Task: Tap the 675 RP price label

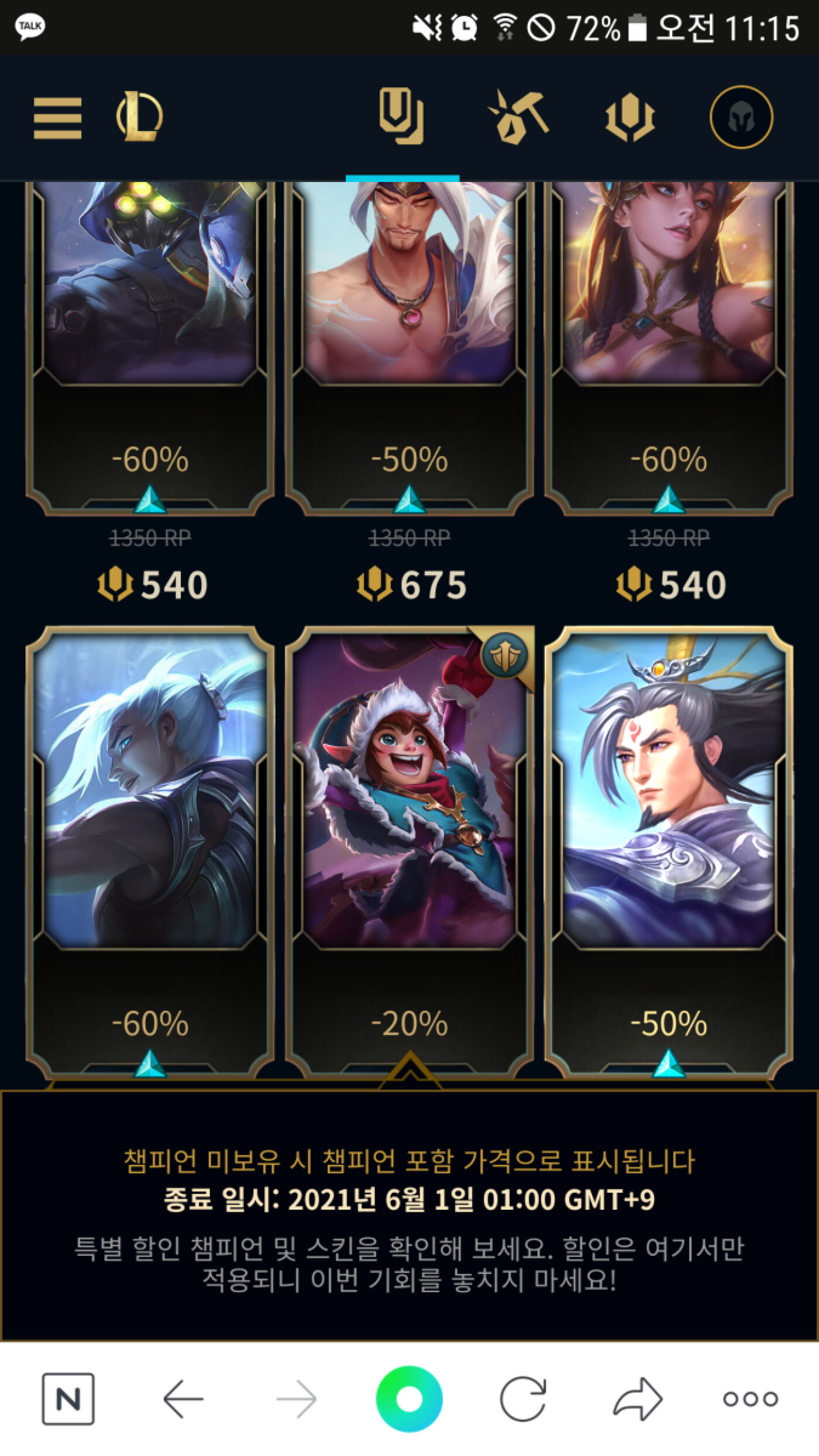Action: click(412, 584)
